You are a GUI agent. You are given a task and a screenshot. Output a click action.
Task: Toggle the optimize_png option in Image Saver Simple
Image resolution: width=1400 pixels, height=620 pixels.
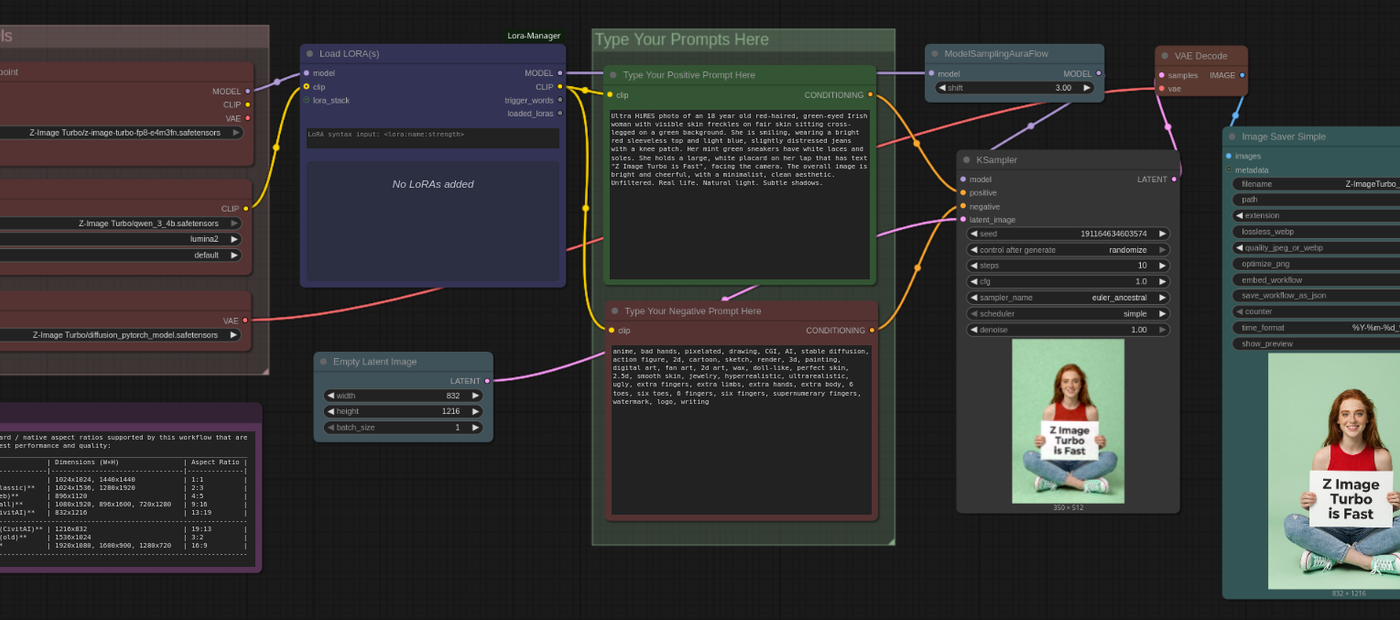pos(1316,264)
